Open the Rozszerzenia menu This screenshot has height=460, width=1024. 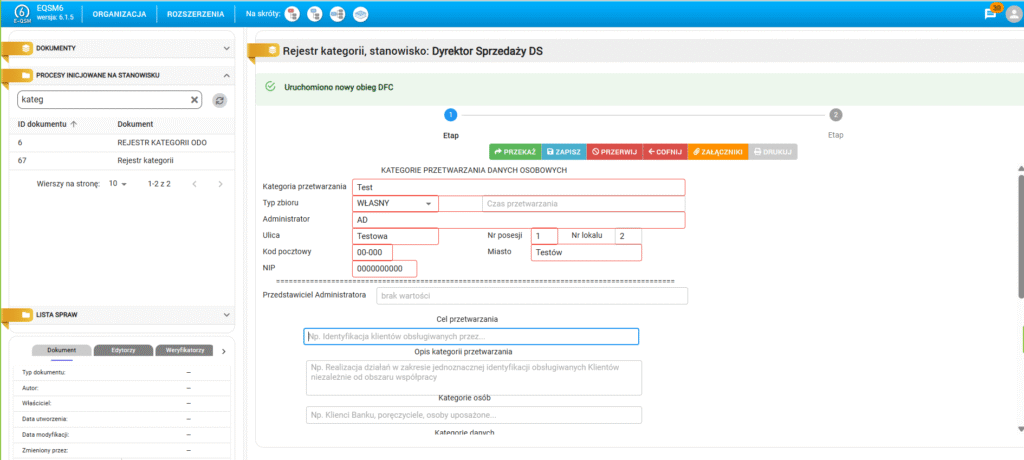(x=196, y=14)
